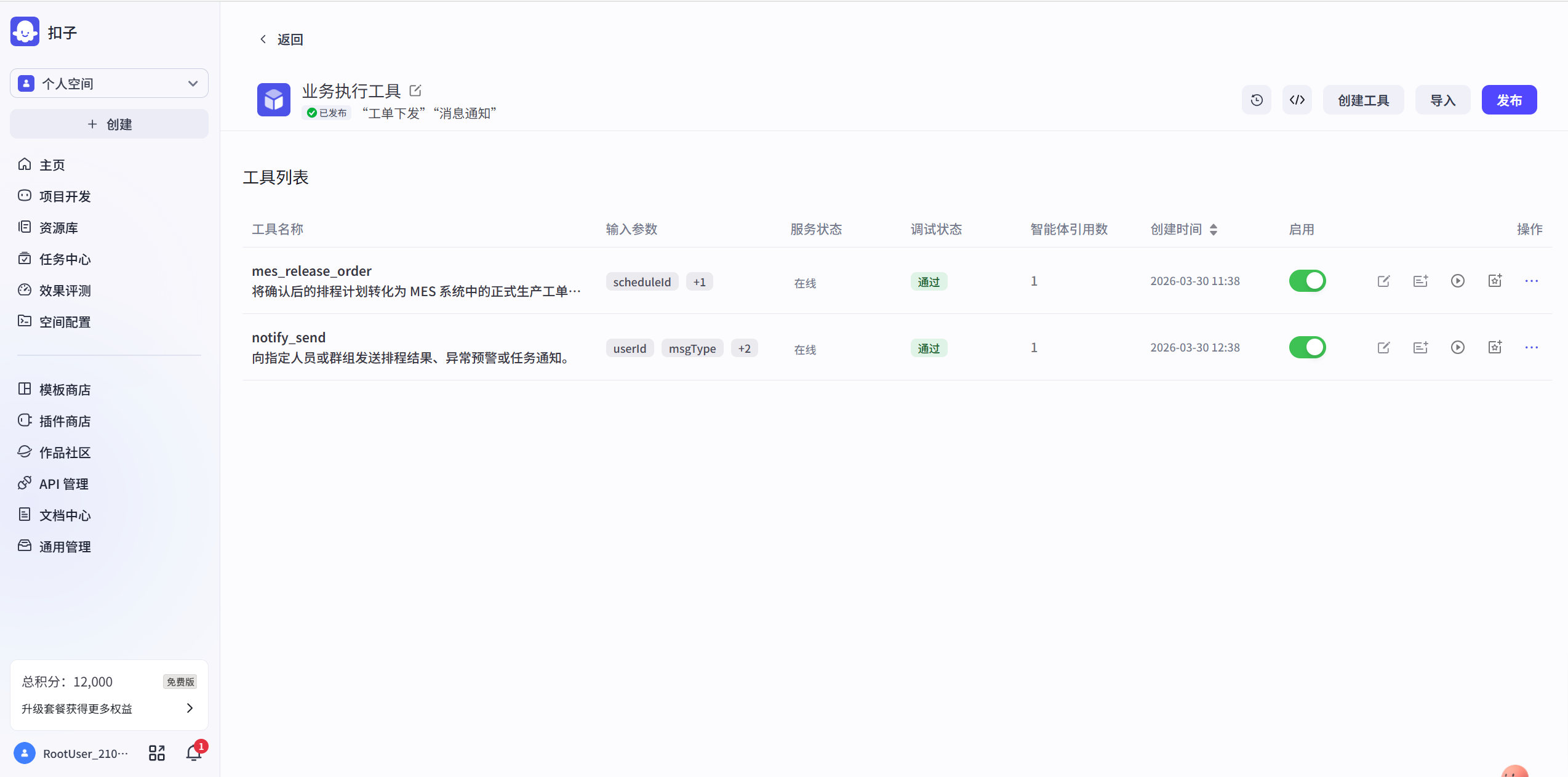The image size is (1568, 777).
Task: Click the Coze (扣子) logo icon
Action: (25, 32)
